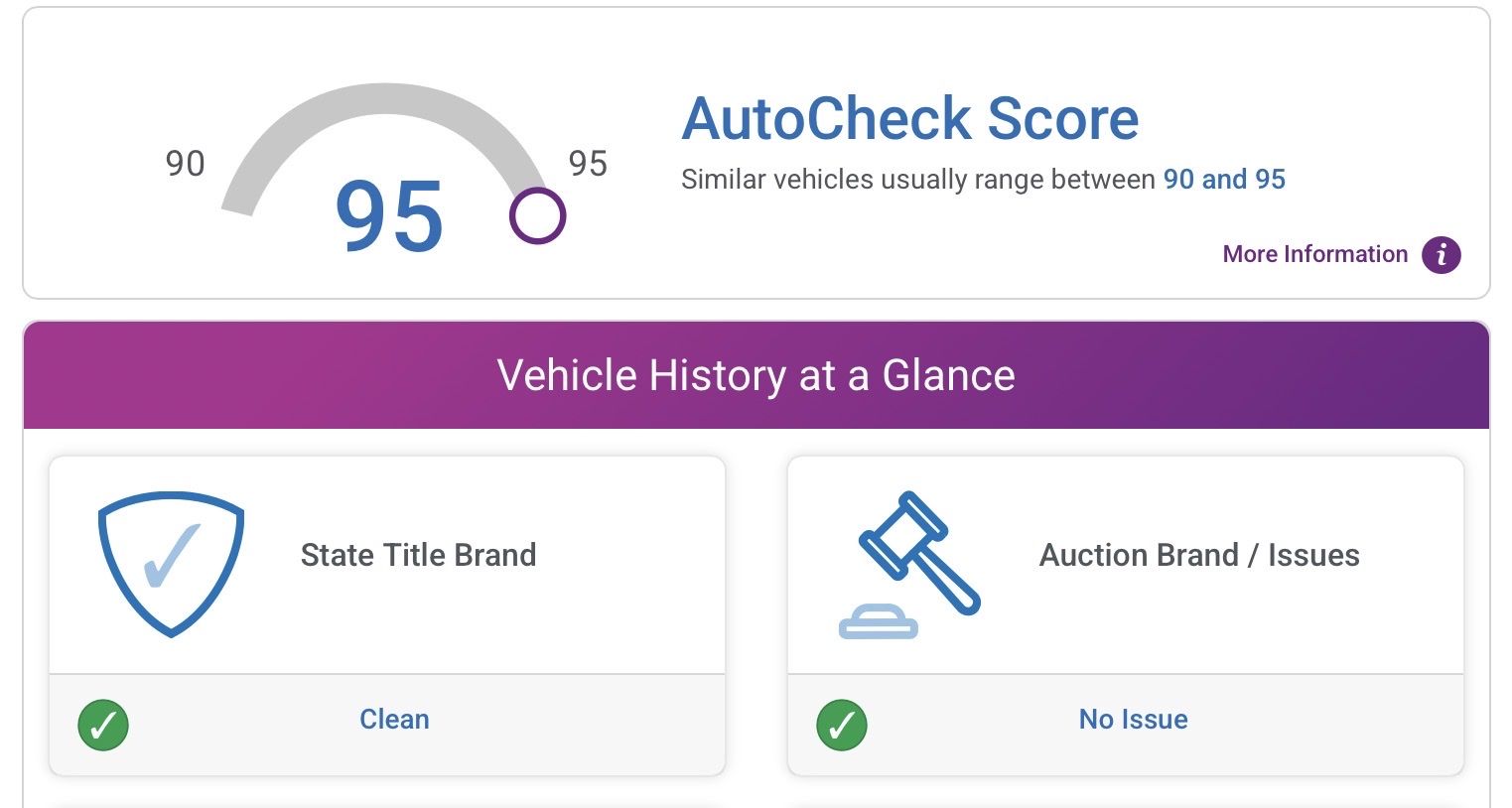1512x808 pixels.
Task: Click the green checkmark beside Clean
Action: coord(103,726)
